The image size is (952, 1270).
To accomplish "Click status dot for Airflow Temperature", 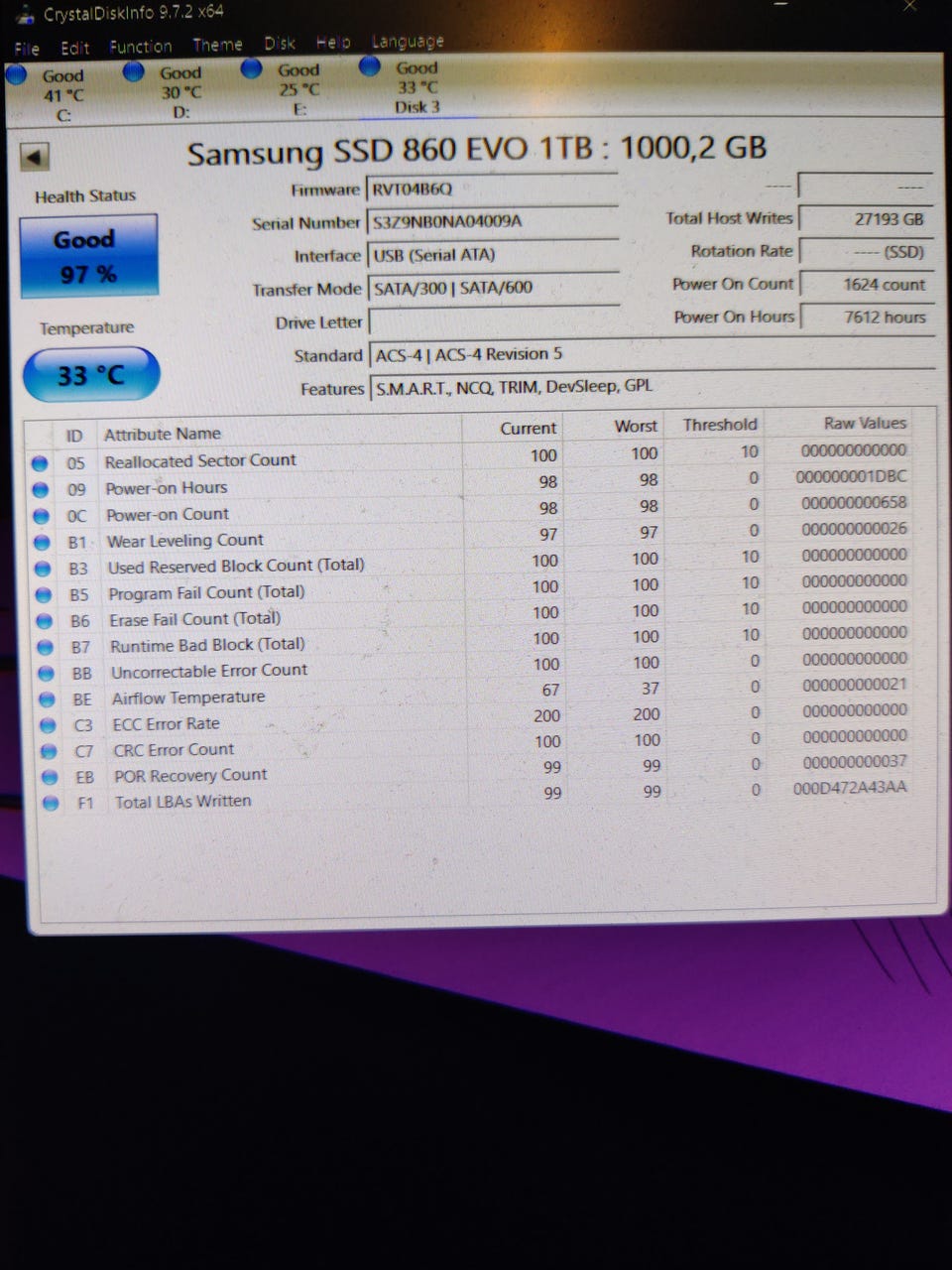I will (x=48, y=699).
